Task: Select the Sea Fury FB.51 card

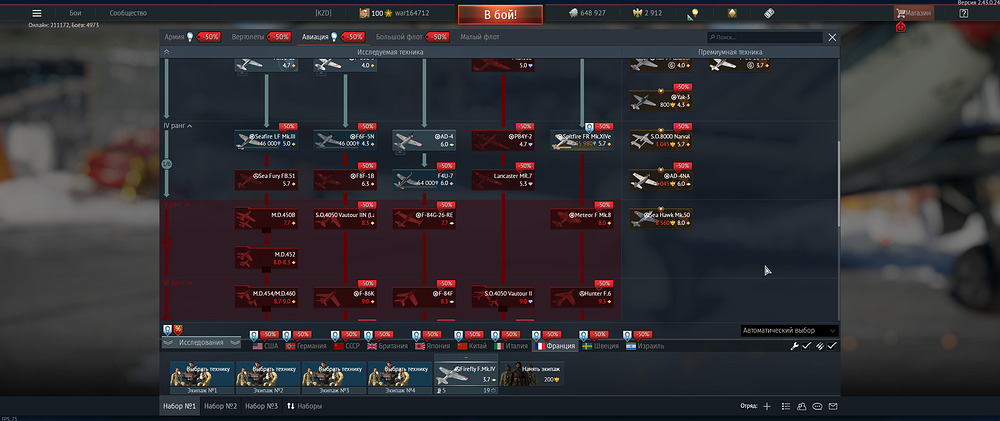Action: click(x=266, y=180)
